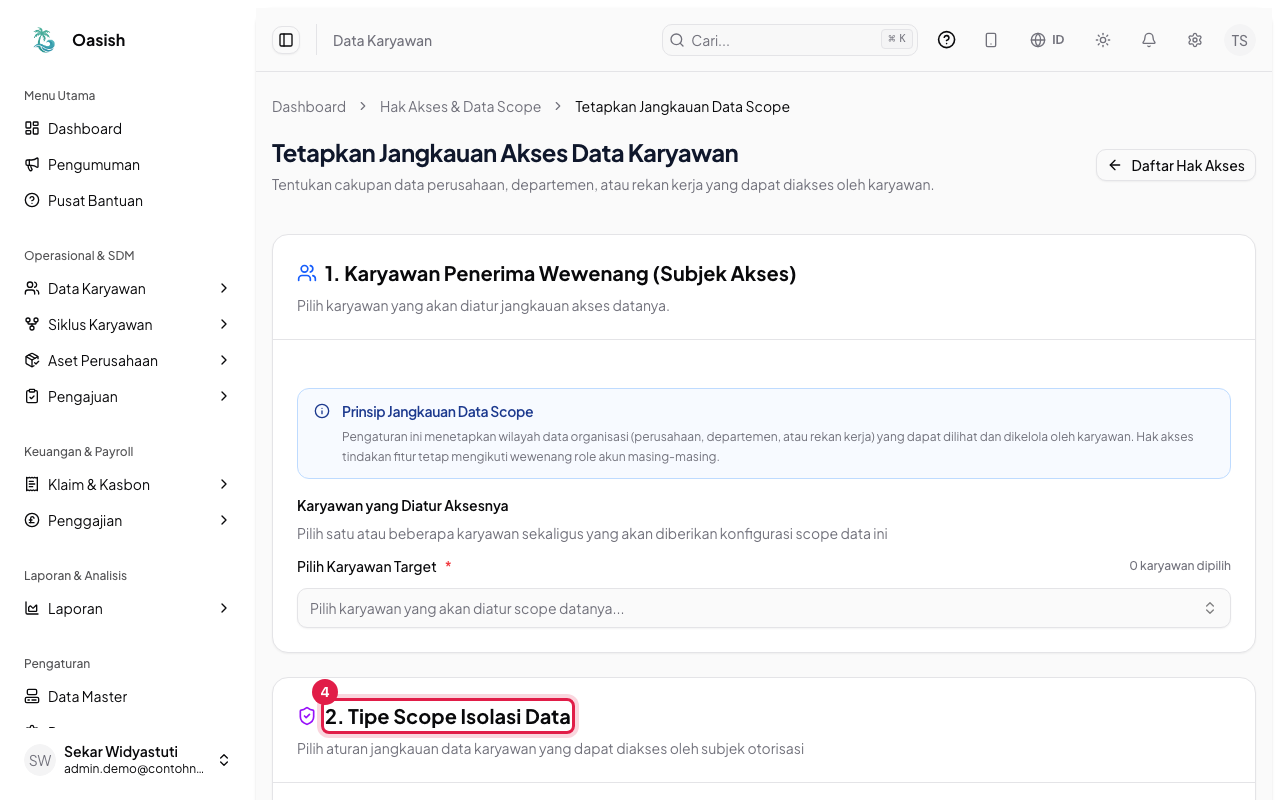
Task: Go to Hak Akses & Data Scope breadcrumb
Action: pos(460,106)
